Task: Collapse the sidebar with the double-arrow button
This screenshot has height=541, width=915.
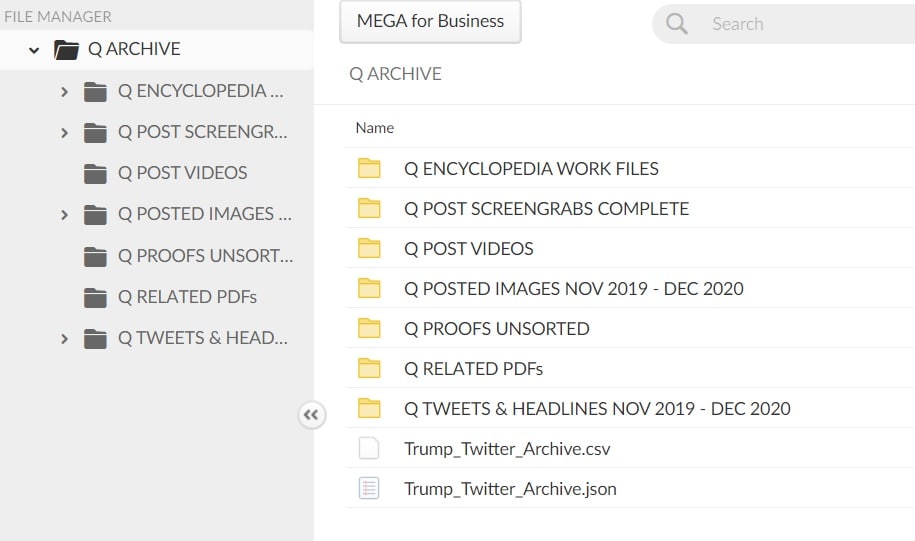Action: point(311,415)
